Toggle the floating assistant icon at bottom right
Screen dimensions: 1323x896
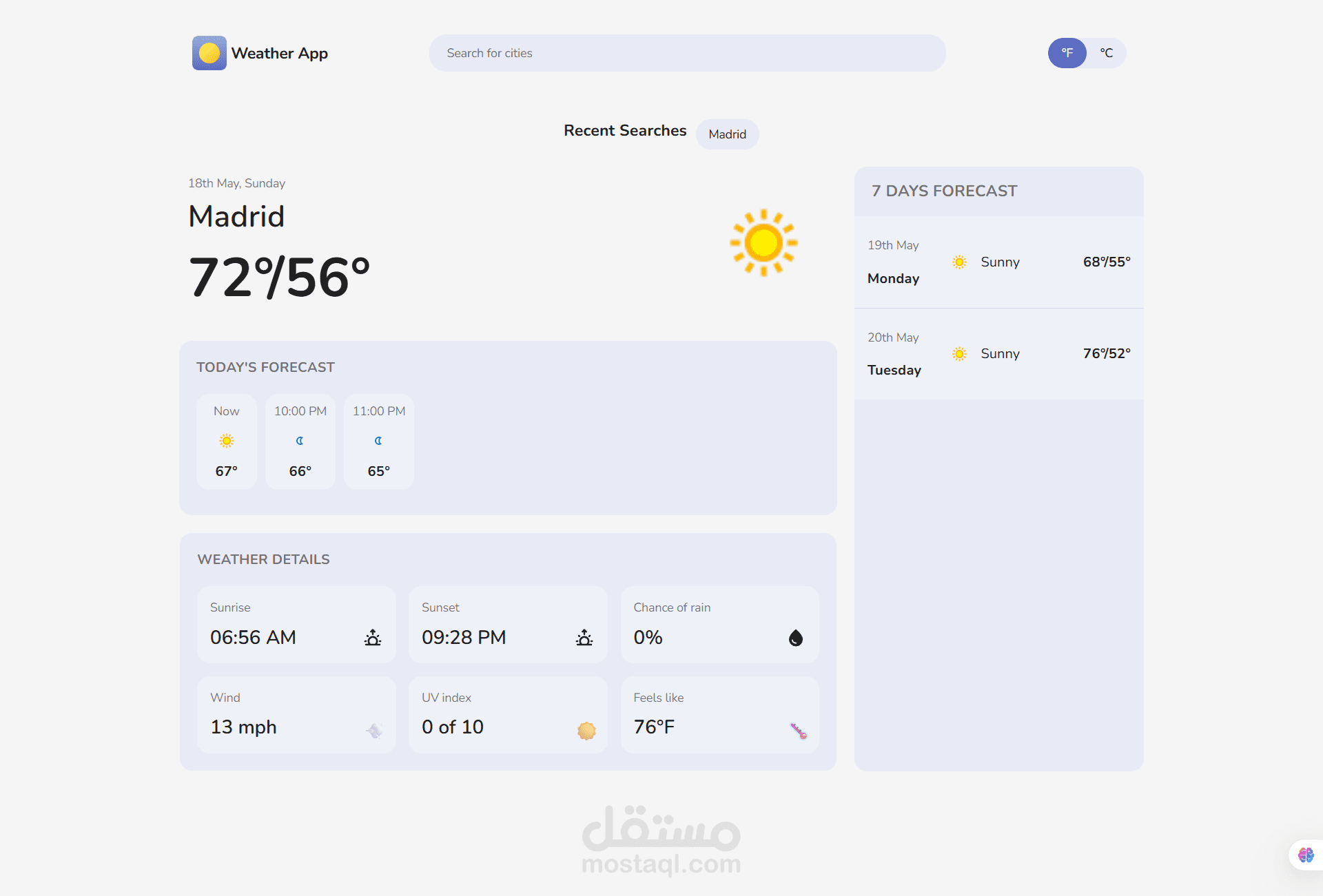coord(1305,855)
